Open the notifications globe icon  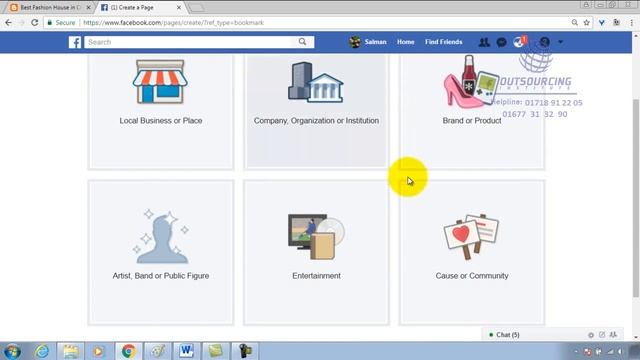pyautogui.click(x=519, y=42)
